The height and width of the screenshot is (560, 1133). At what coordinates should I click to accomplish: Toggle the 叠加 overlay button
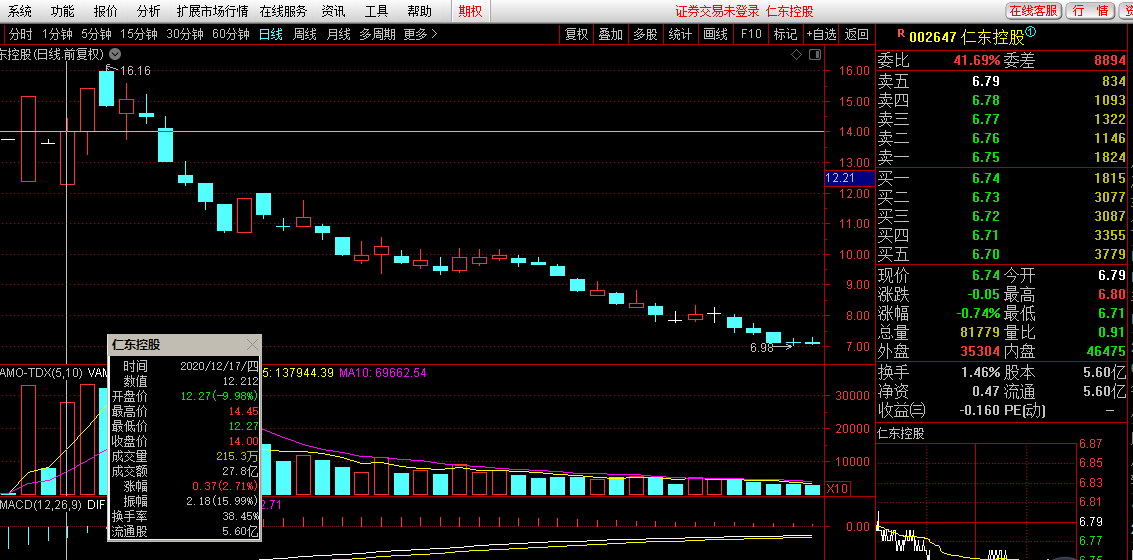(x=610, y=34)
